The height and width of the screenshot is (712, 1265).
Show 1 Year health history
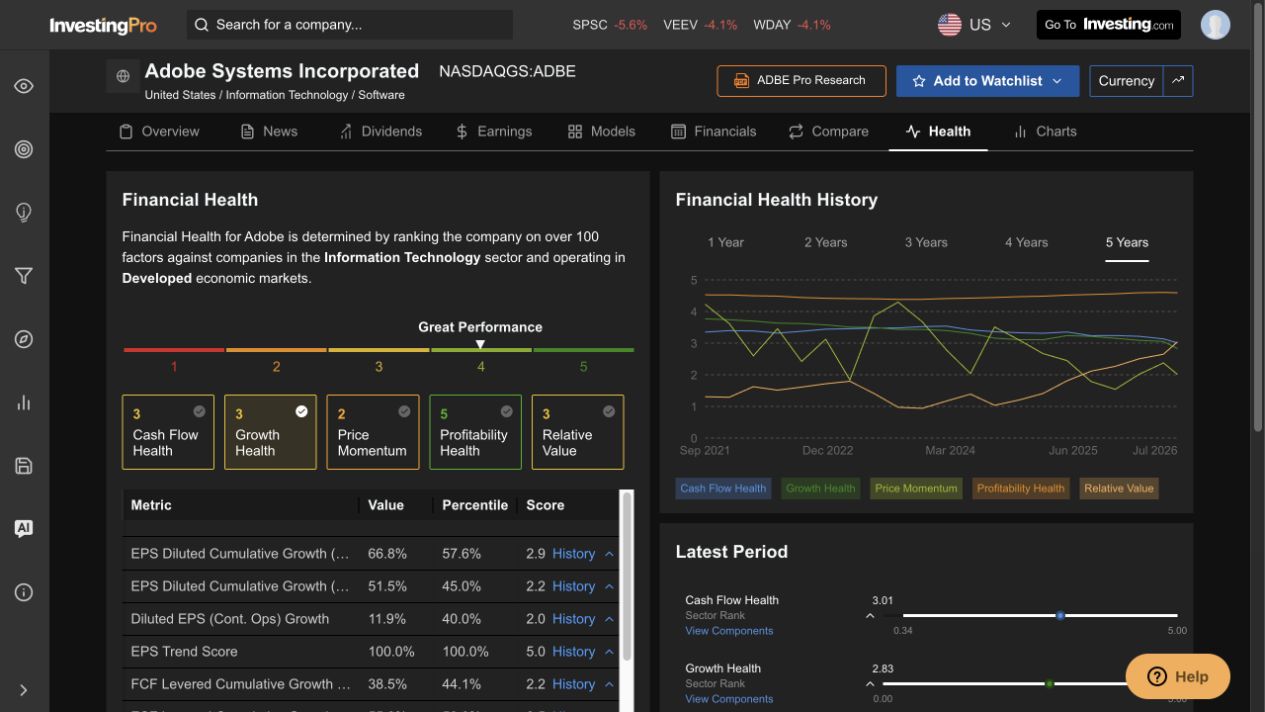pos(725,242)
